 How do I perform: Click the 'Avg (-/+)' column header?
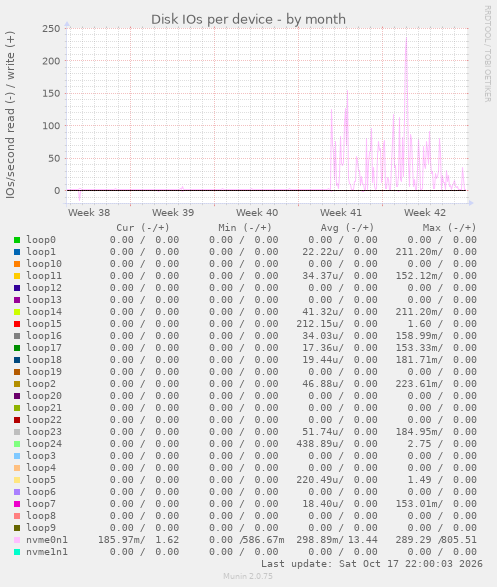point(347,228)
